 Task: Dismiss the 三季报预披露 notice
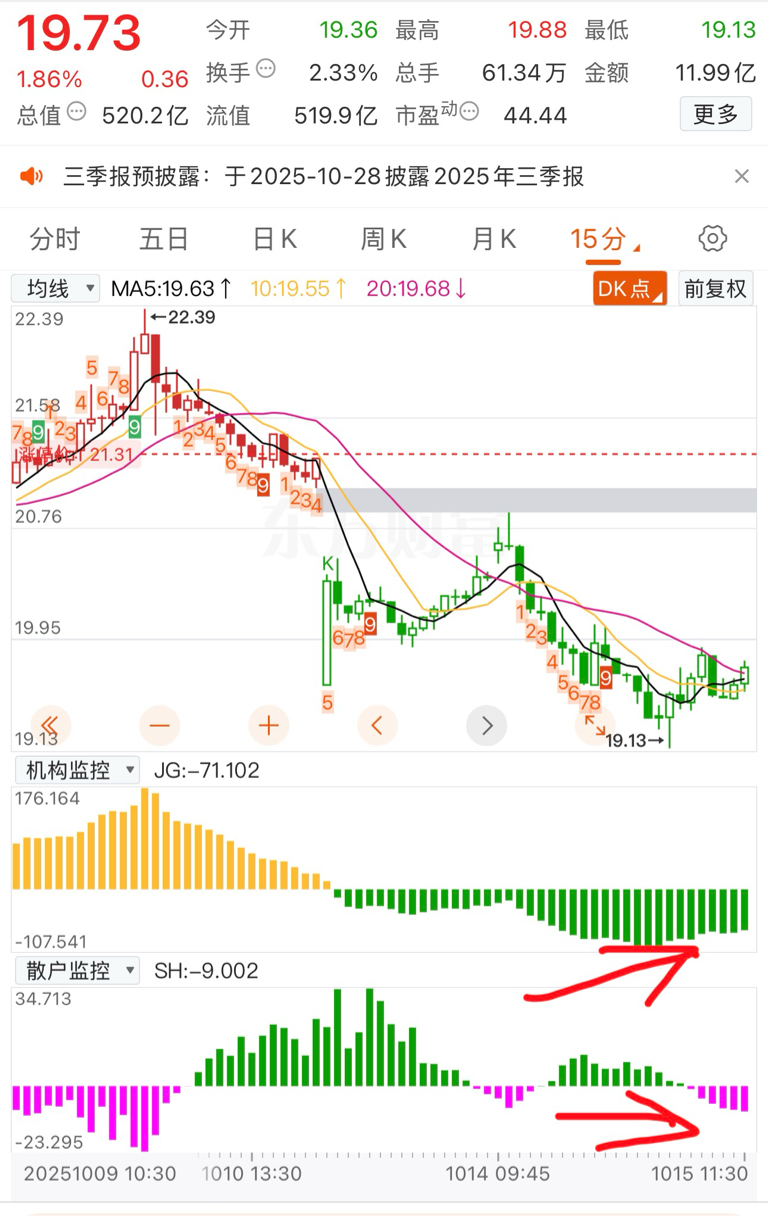[x=741, y=177]
